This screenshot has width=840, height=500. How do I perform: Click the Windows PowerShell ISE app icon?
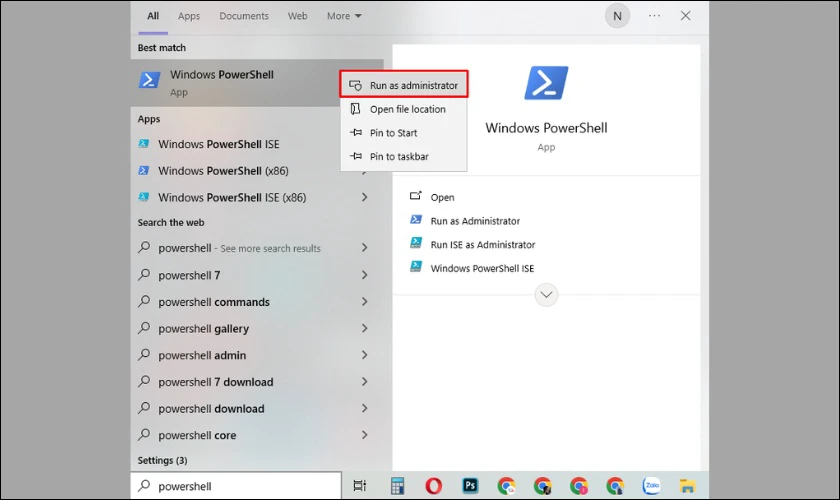coord(144,143)
